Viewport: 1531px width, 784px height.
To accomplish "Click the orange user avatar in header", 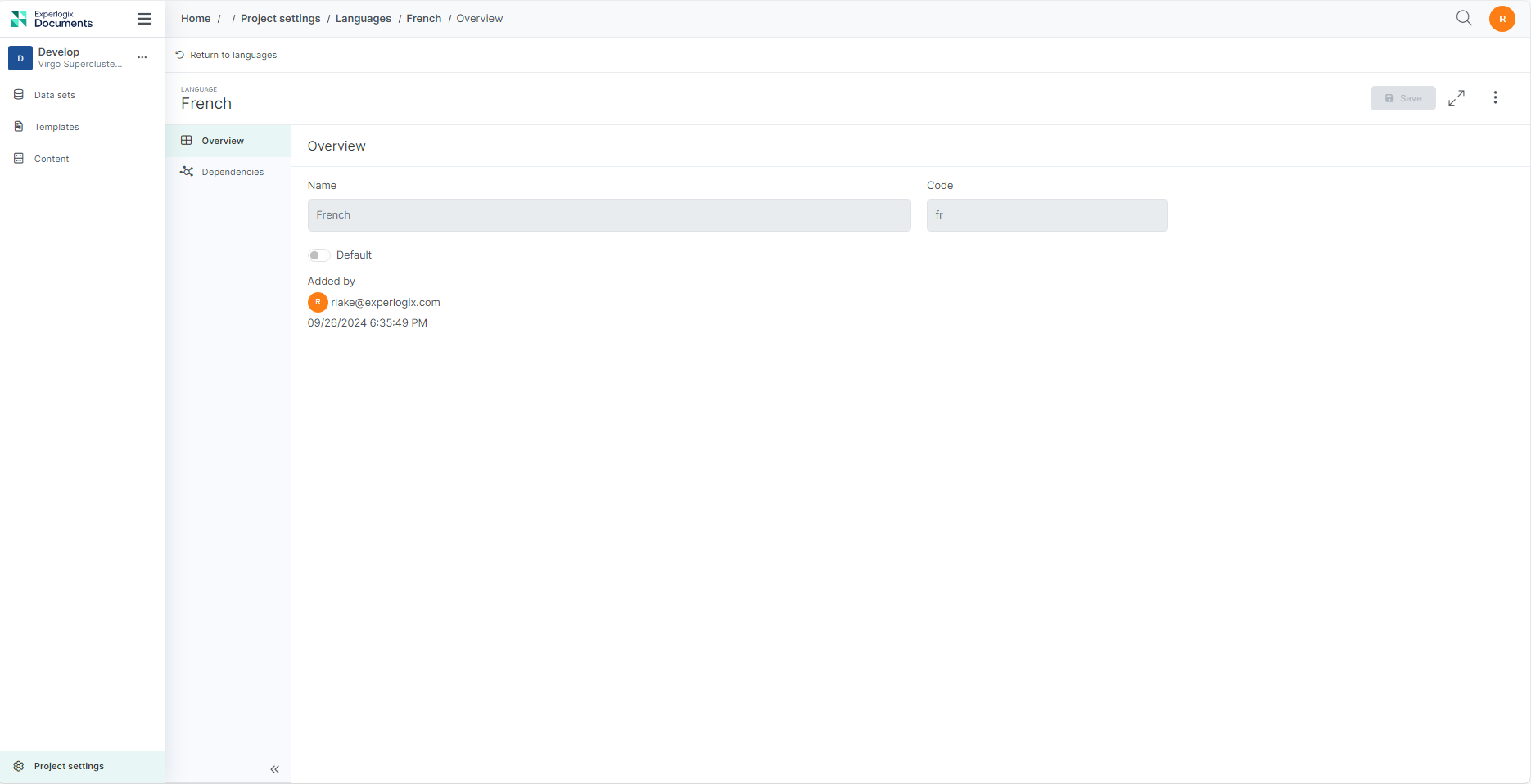I will pos(1502,19).
